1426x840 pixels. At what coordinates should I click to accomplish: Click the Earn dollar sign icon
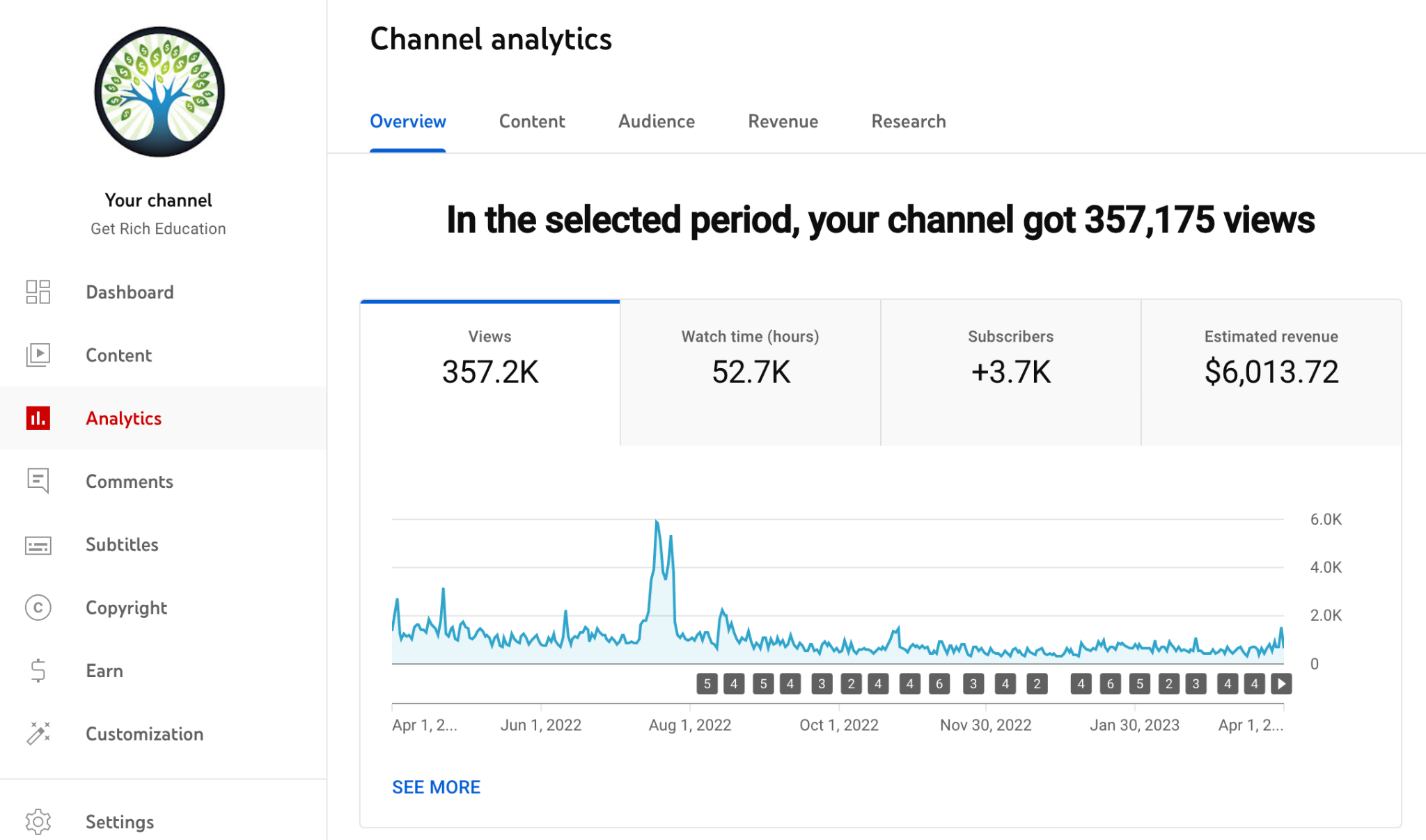(38, 671)
